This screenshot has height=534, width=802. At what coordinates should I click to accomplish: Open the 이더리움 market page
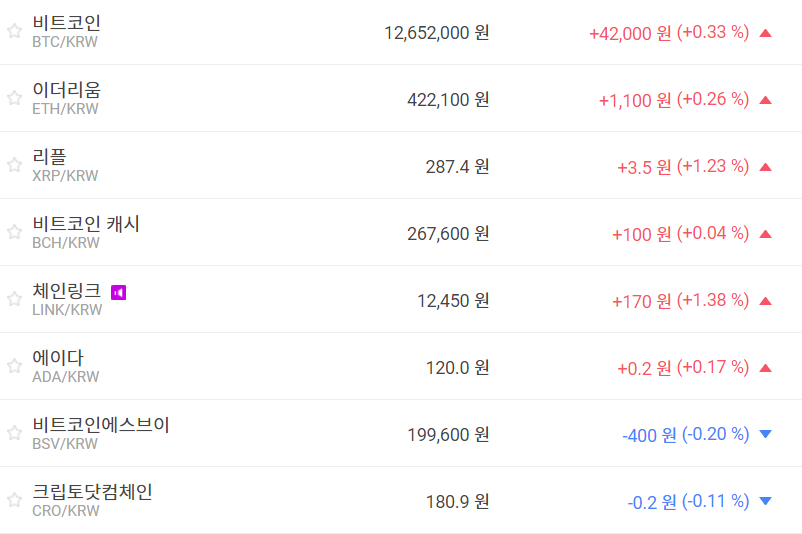66,90
